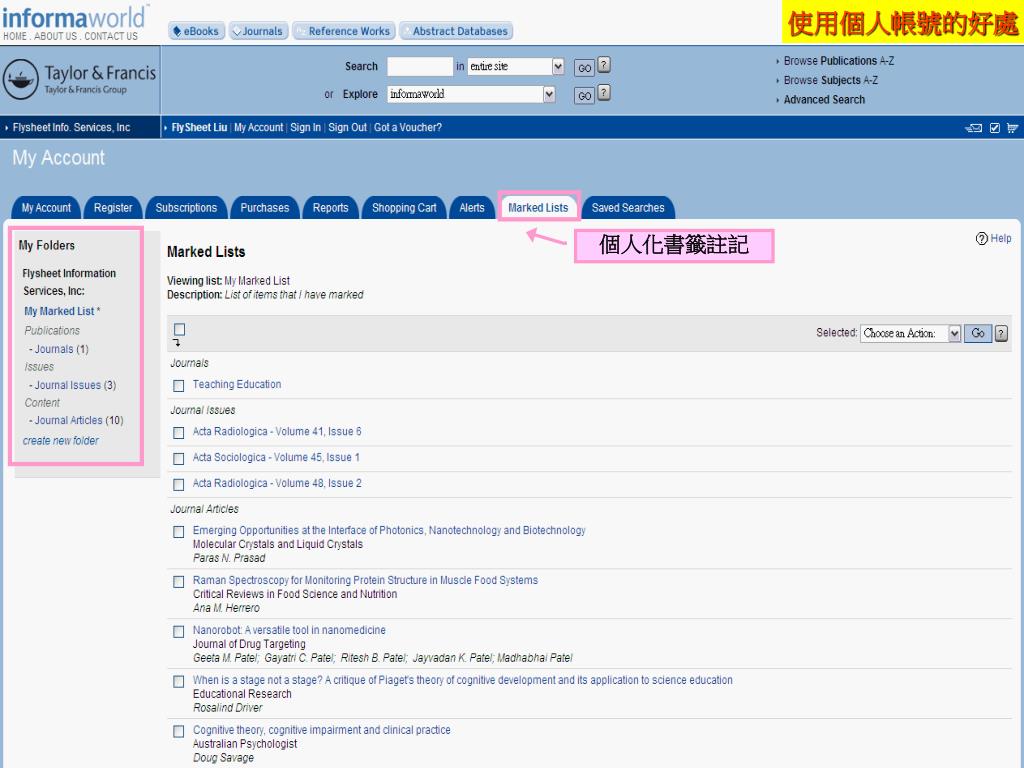
Task: Open the Purchases tab
Action: tap(264, 208)
